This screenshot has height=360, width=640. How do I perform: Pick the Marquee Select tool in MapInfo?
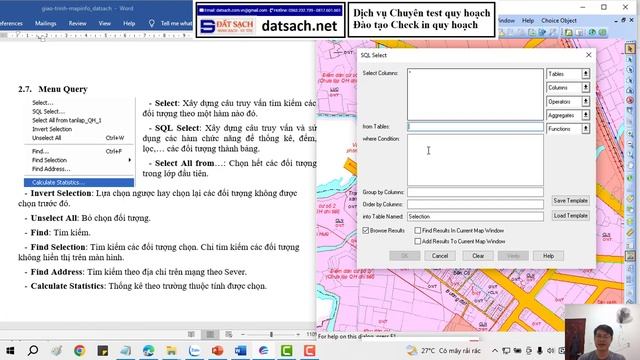pyautogui.click(x=630, y=60)
